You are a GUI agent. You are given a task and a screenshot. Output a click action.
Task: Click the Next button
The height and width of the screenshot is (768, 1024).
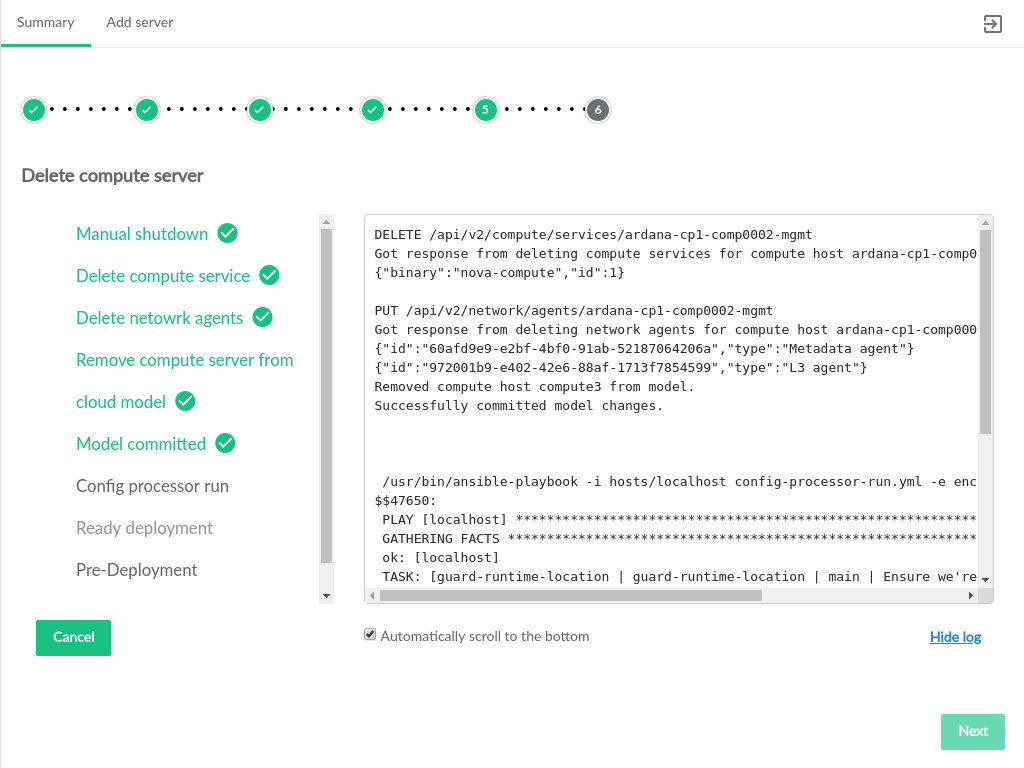972,731
